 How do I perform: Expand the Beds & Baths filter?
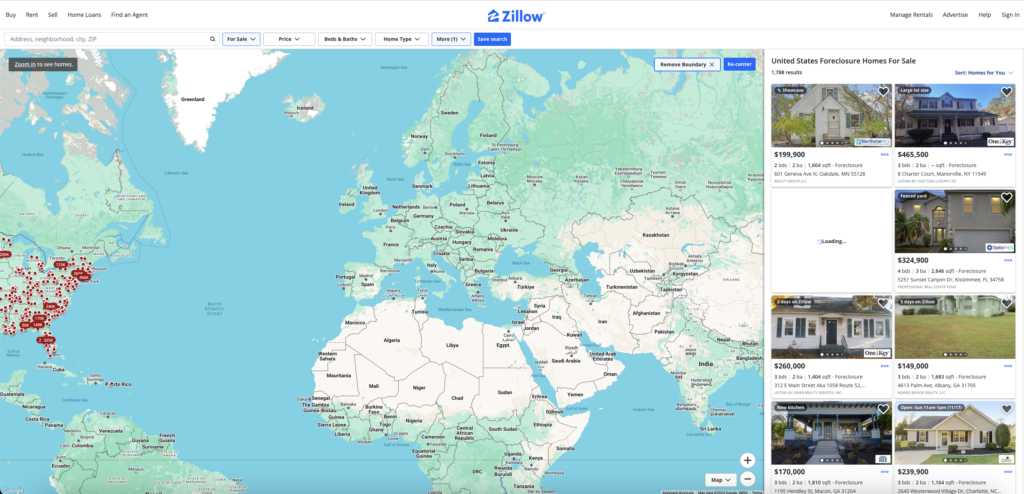tap(345, 39)
